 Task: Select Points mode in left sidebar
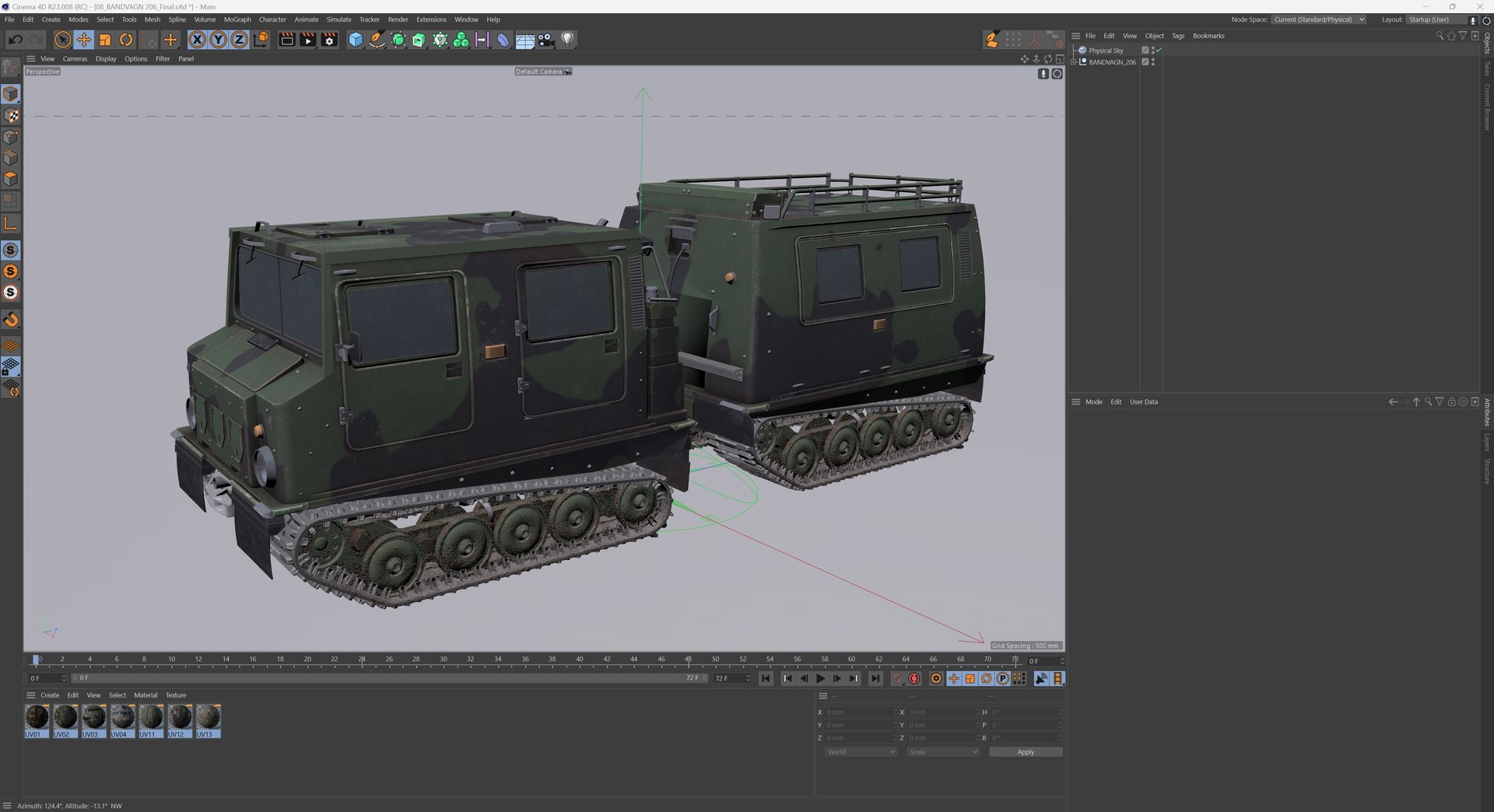pos(11,137)
